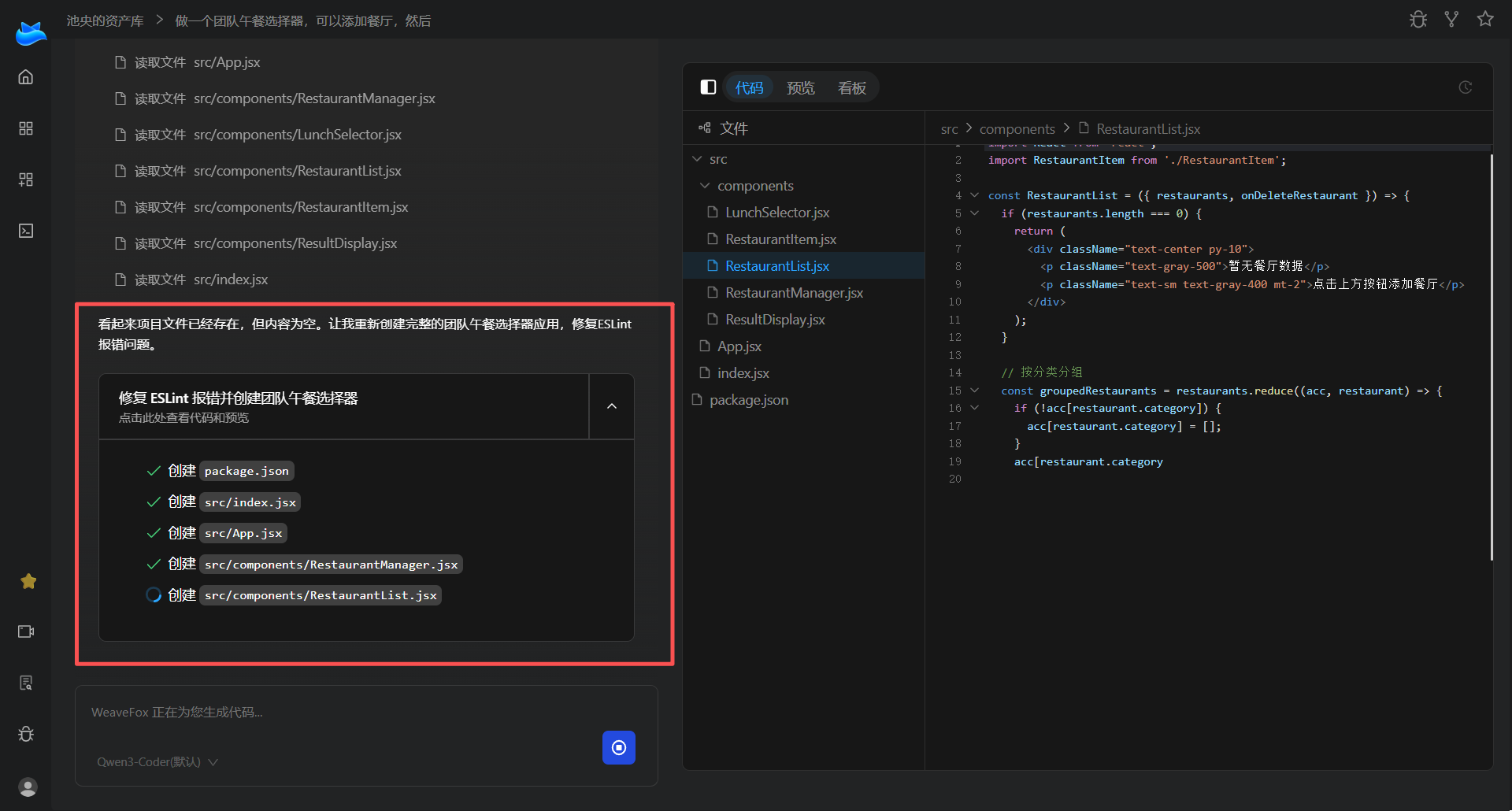Click 池央的资产库 breadcrumb link
Screen dimensions: 1512x811
pos(105,20)
